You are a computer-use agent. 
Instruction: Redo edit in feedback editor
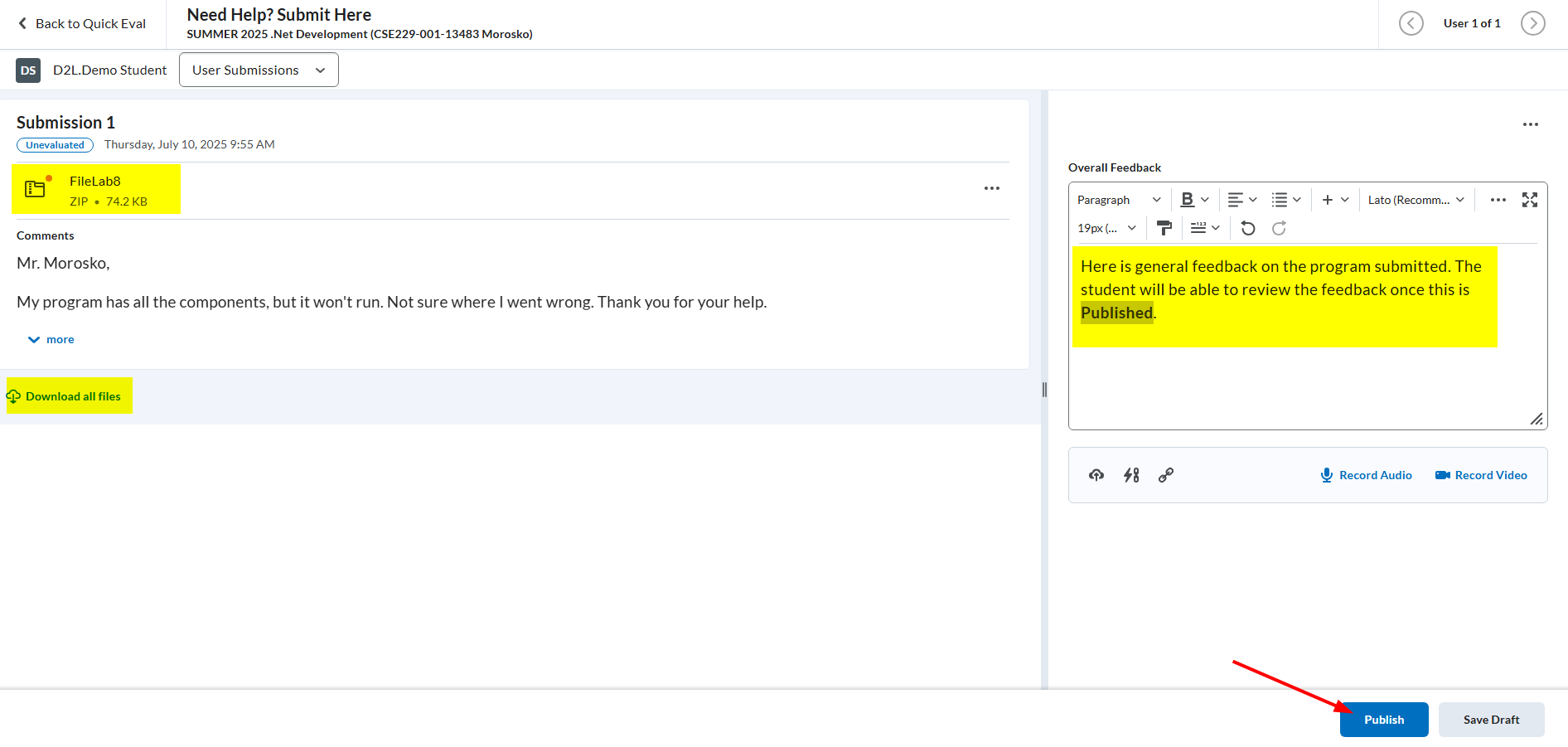1279,228
